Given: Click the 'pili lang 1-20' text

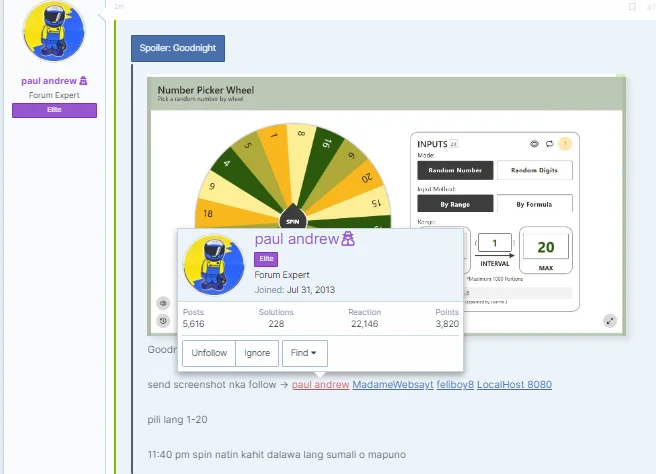Looking at the screenshot, I should pyautogui.click(x=177, y=420).
